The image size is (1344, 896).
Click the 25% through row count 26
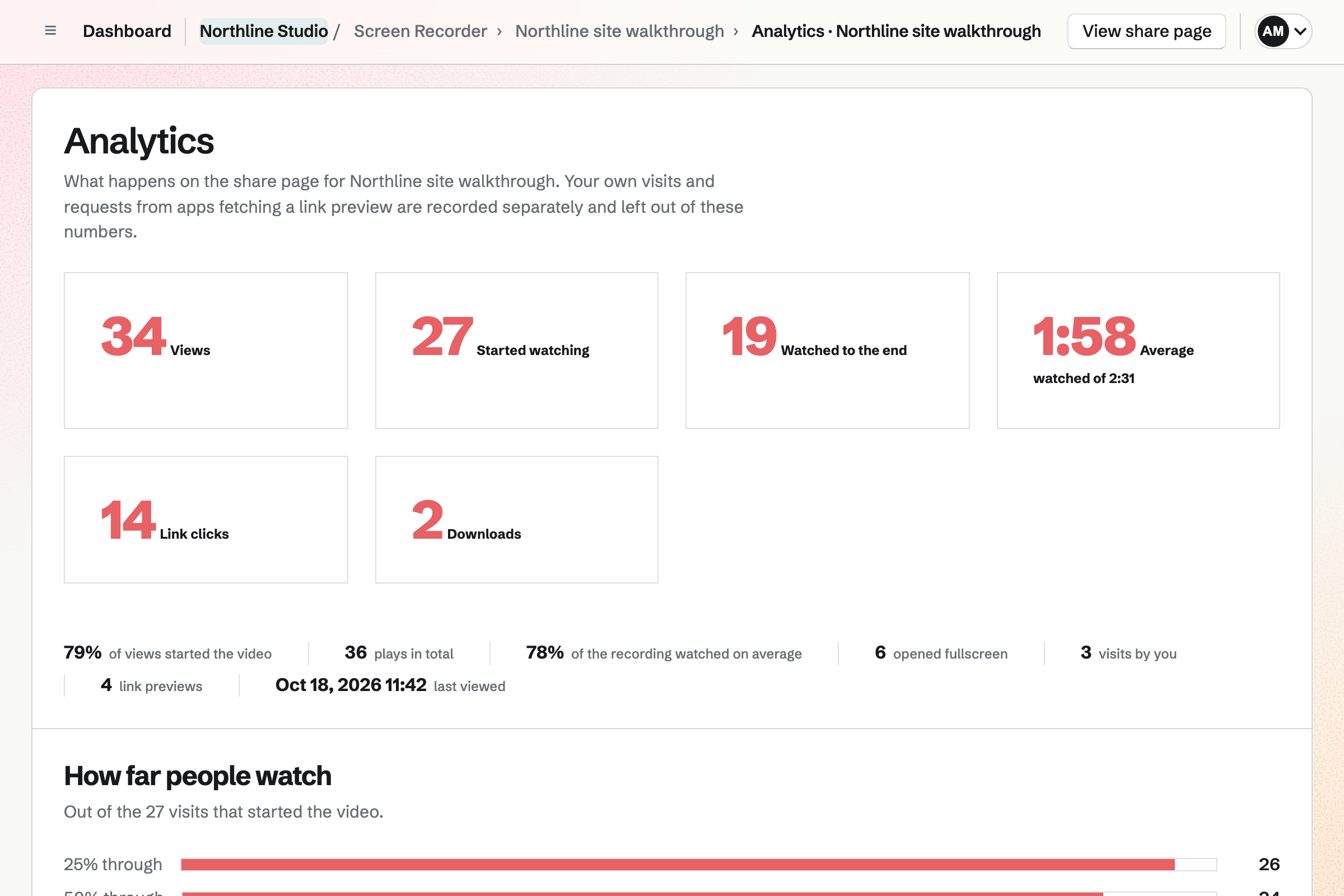(1268, 865)
